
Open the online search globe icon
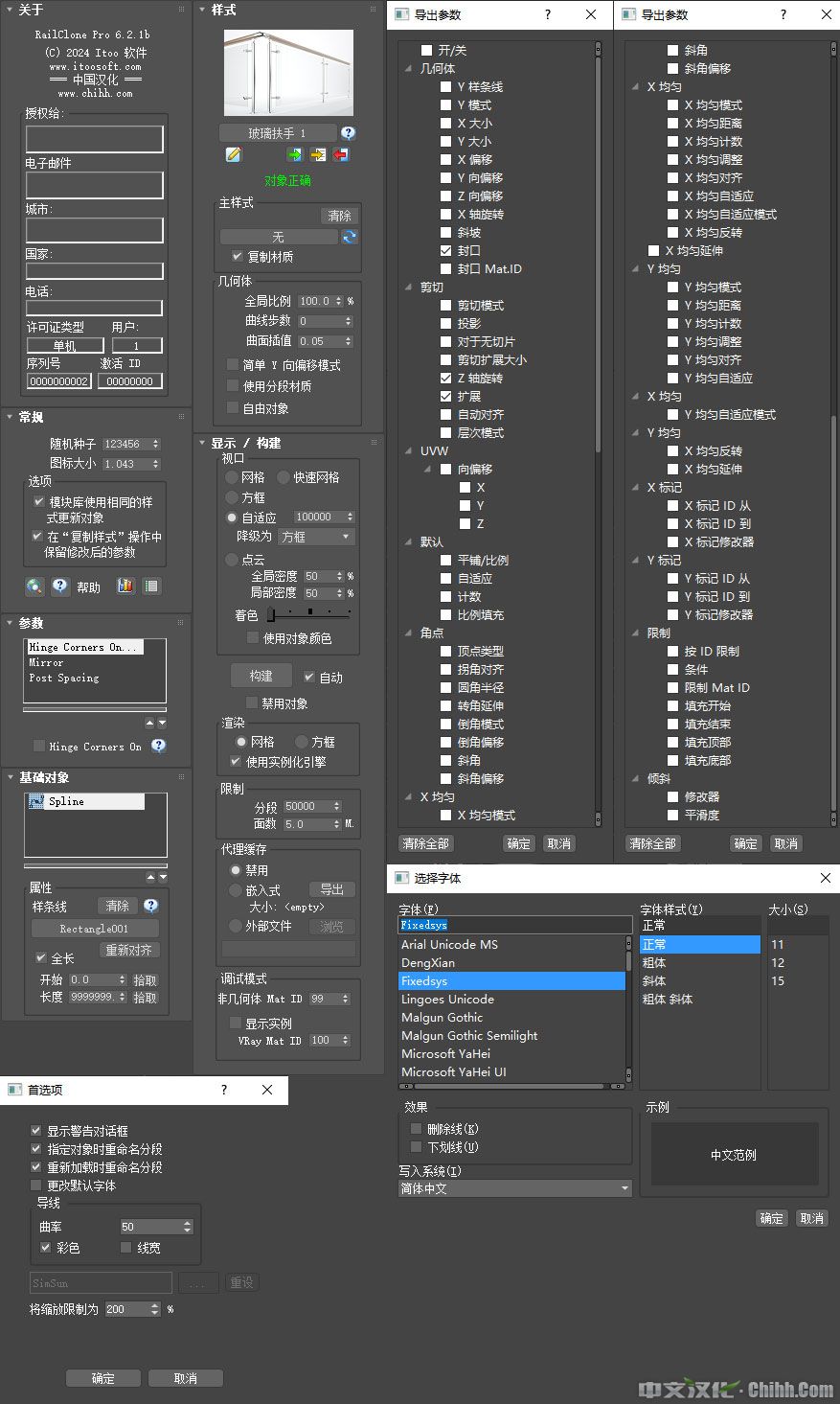[x=34, y=586]
